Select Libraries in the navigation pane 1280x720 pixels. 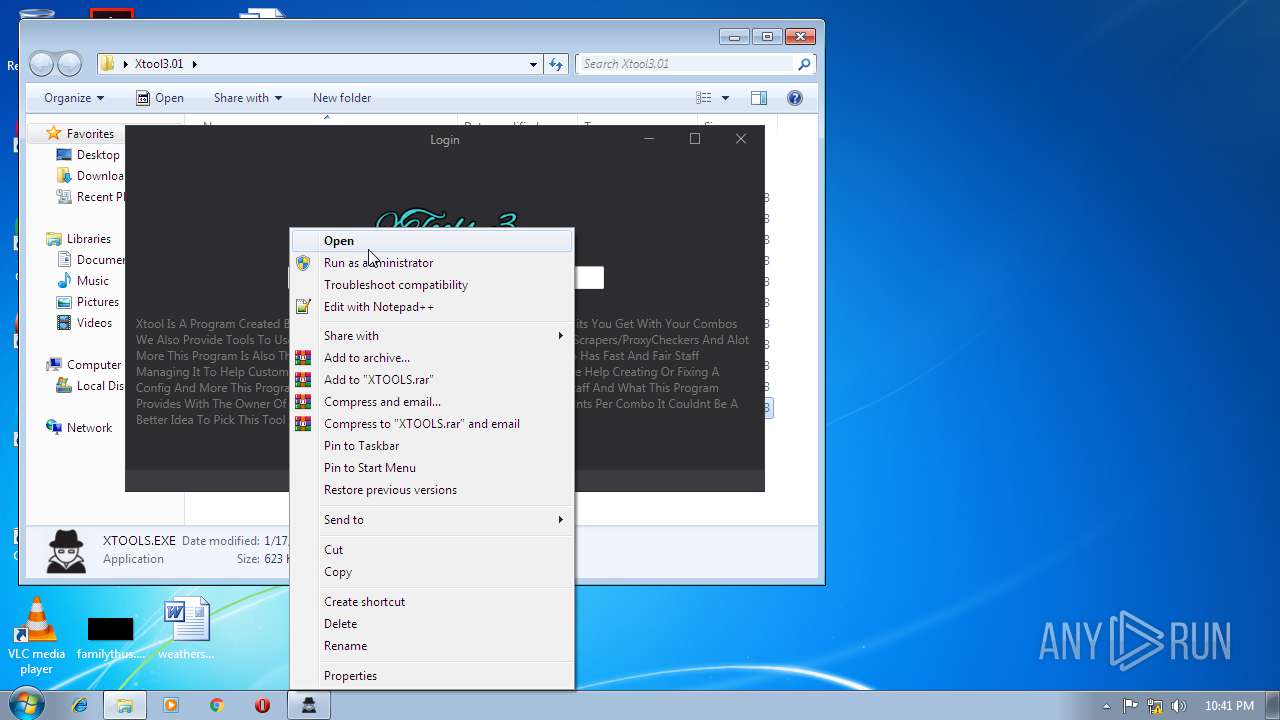click(x=89, y=239)
